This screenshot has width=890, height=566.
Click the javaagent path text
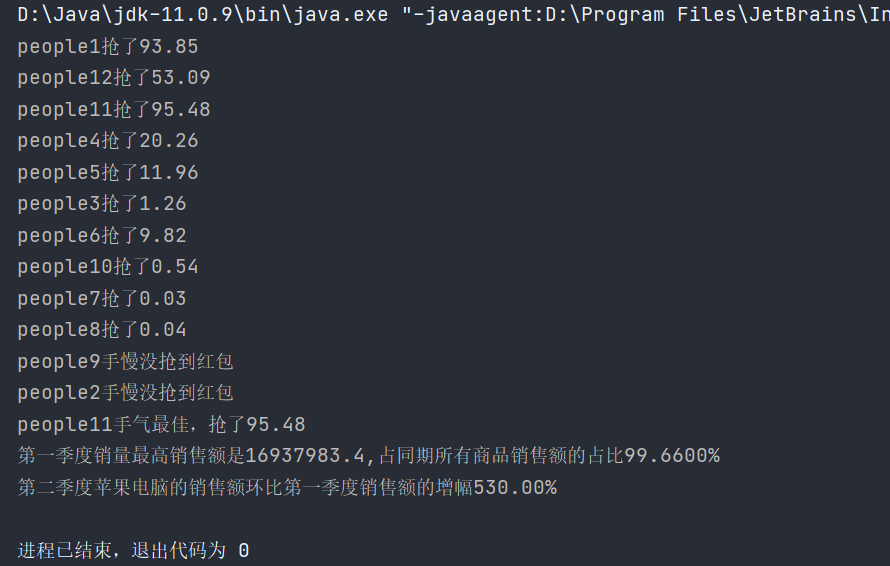pos(646,15)
